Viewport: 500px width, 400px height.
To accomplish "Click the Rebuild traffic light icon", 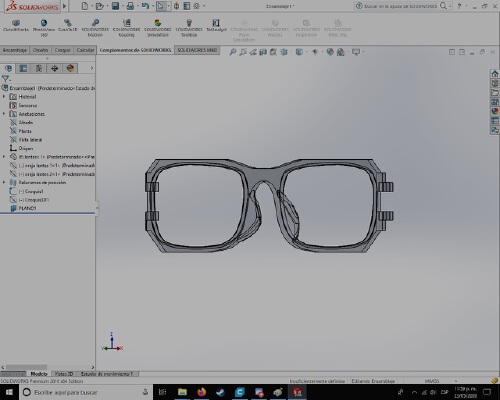I will (176, 6).
